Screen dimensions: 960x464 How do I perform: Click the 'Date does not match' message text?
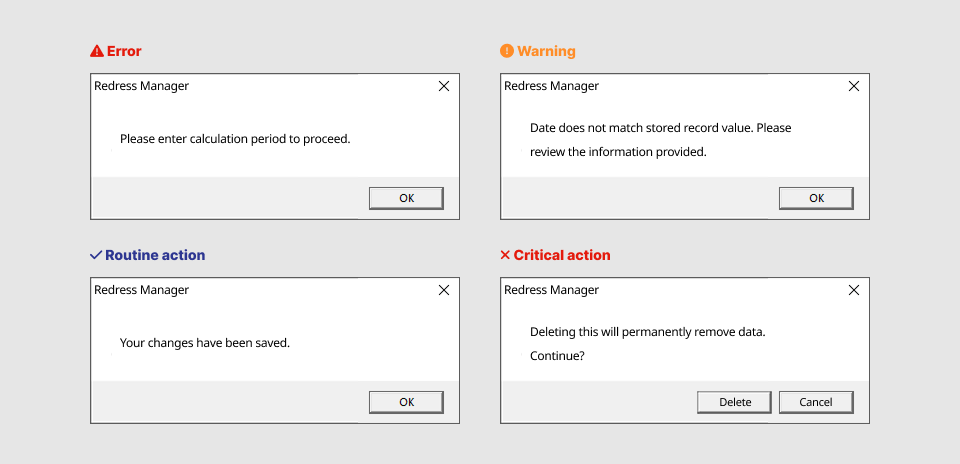point(660,128)
